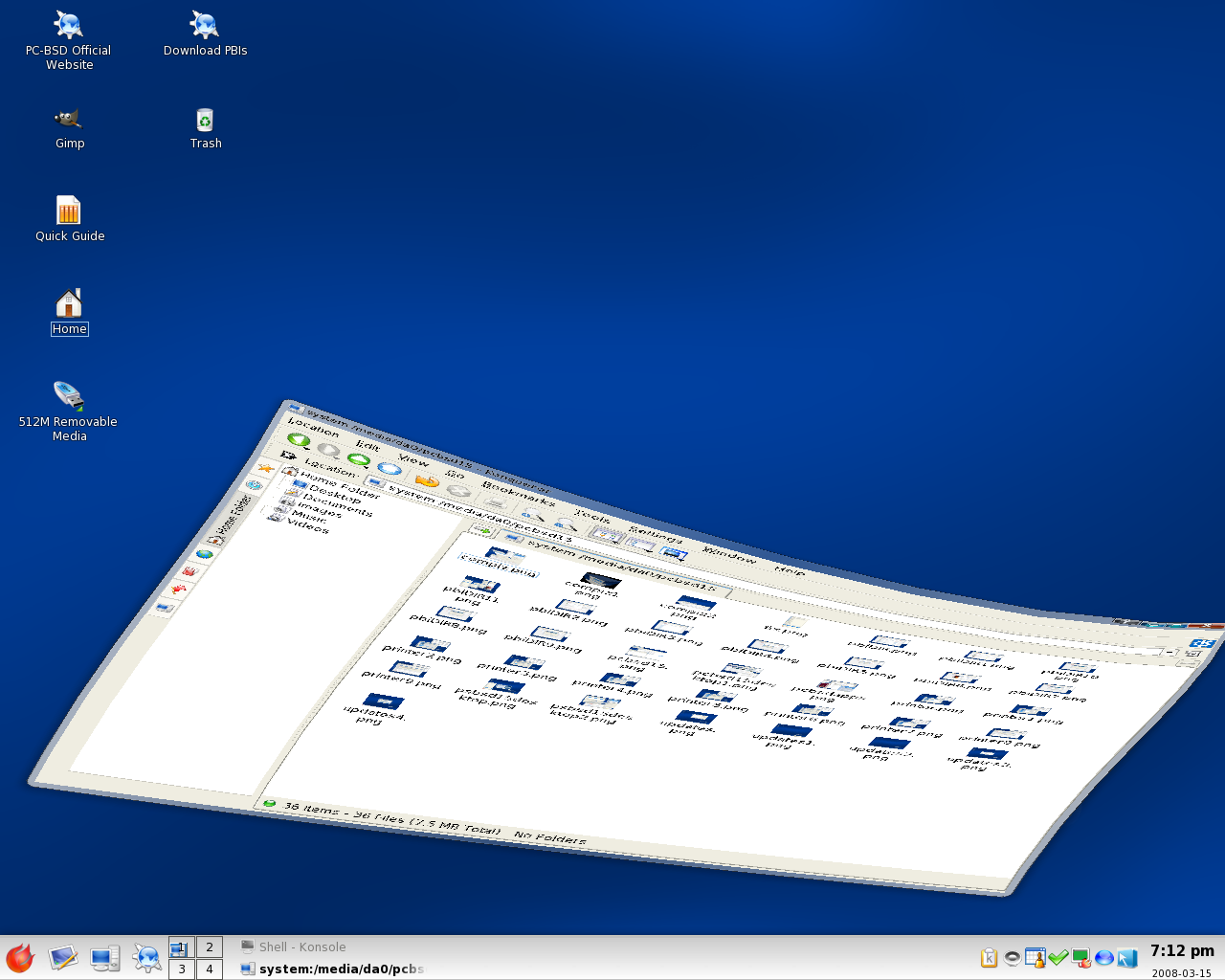Open 512M Removable Media desktop icon

click(68, 412)
